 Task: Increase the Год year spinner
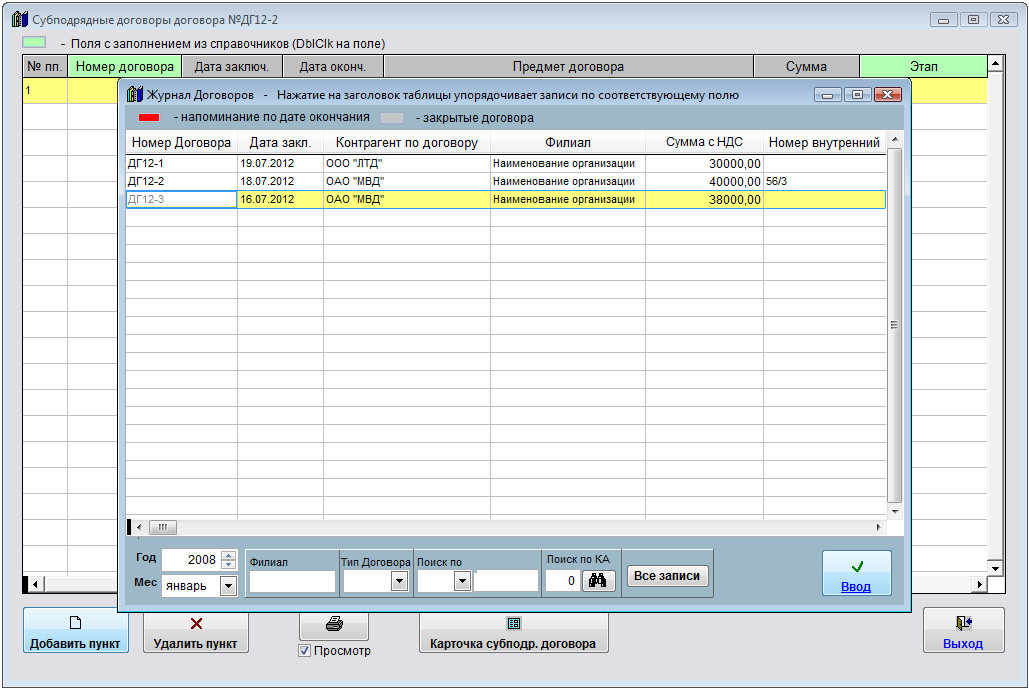tap(228, 556)
